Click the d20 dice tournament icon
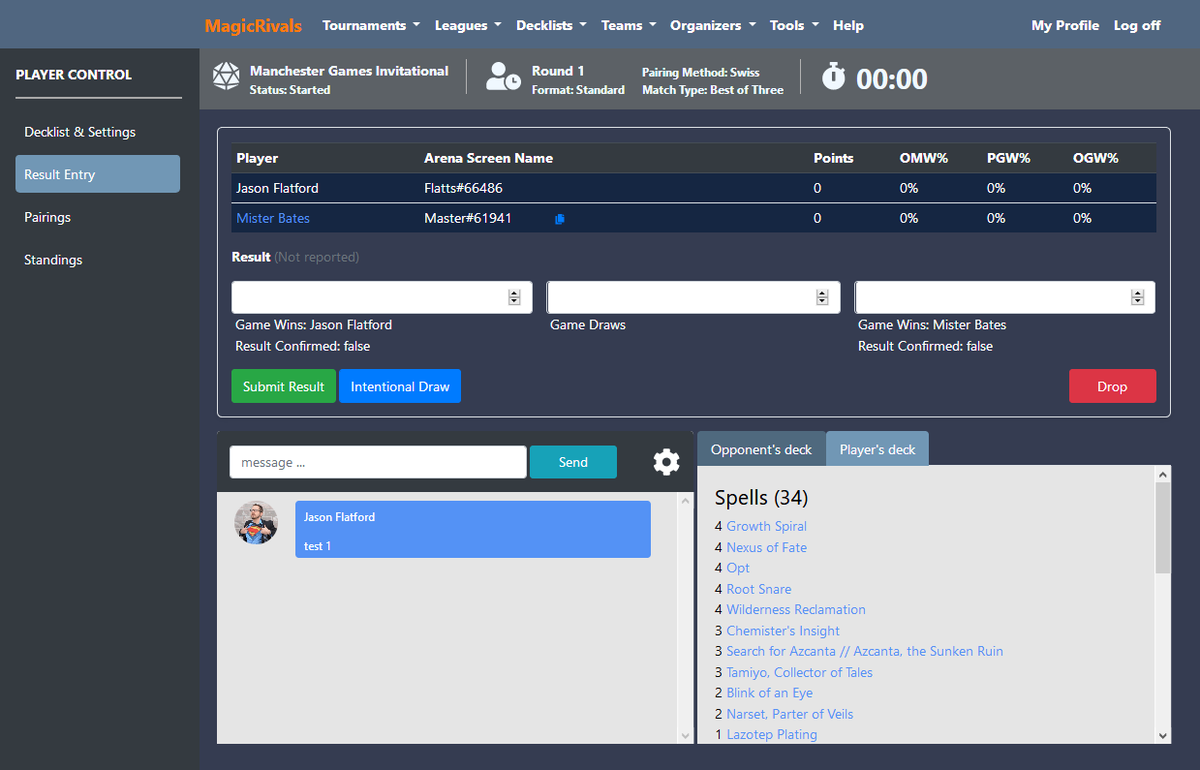This screenshot has height=770, width=1200. pos(227,77)
